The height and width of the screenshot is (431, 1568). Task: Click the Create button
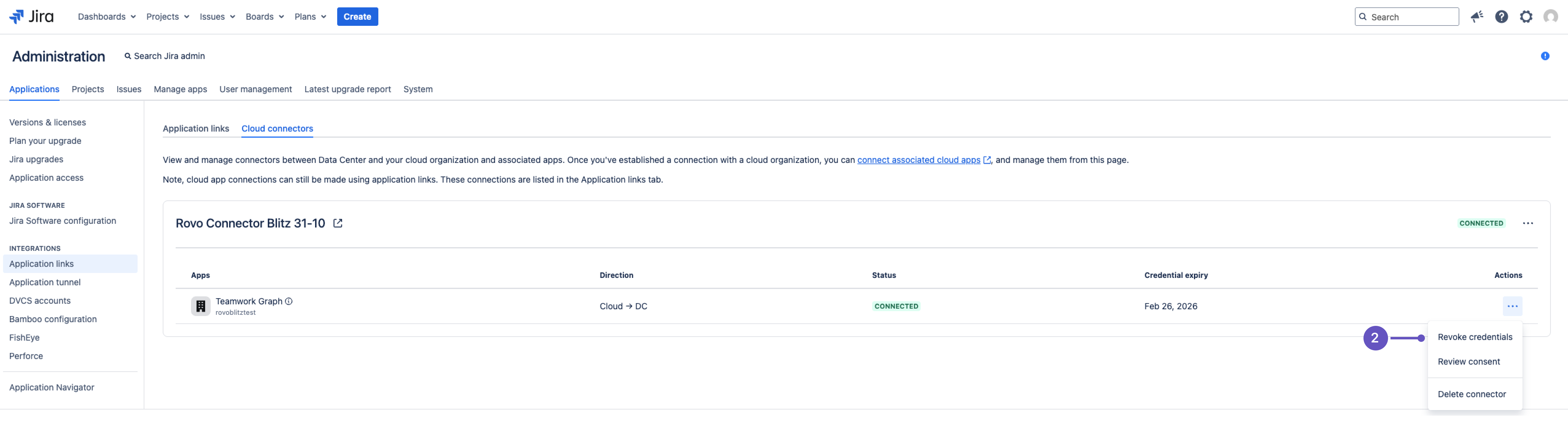point(357,17)
